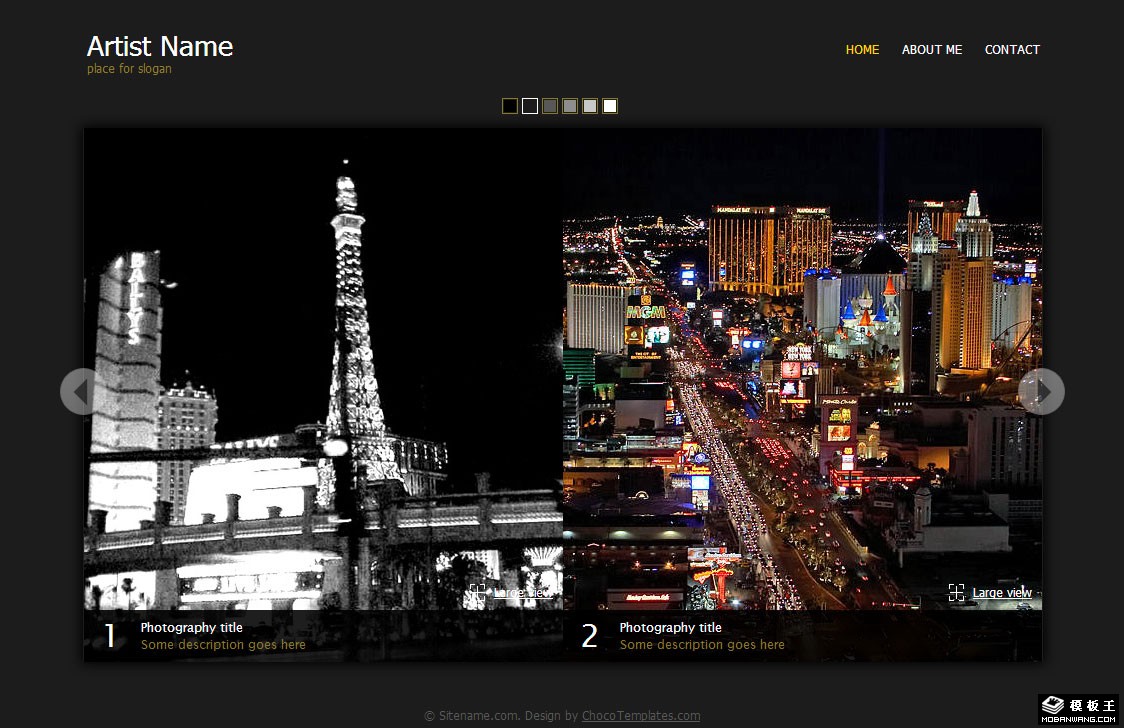Pick the pure white swatch
This screenshot has height=728, width=1124.
coord(610,106)
